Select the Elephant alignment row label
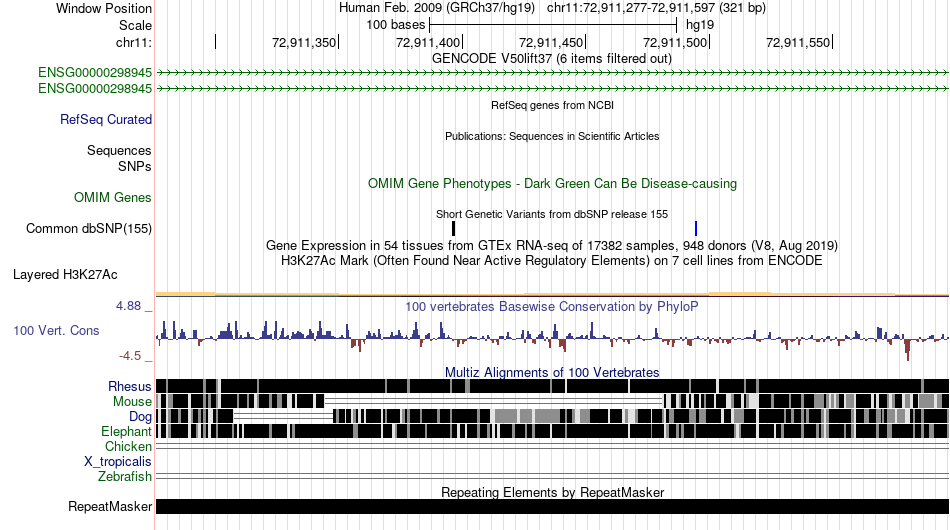 point(126,431)
